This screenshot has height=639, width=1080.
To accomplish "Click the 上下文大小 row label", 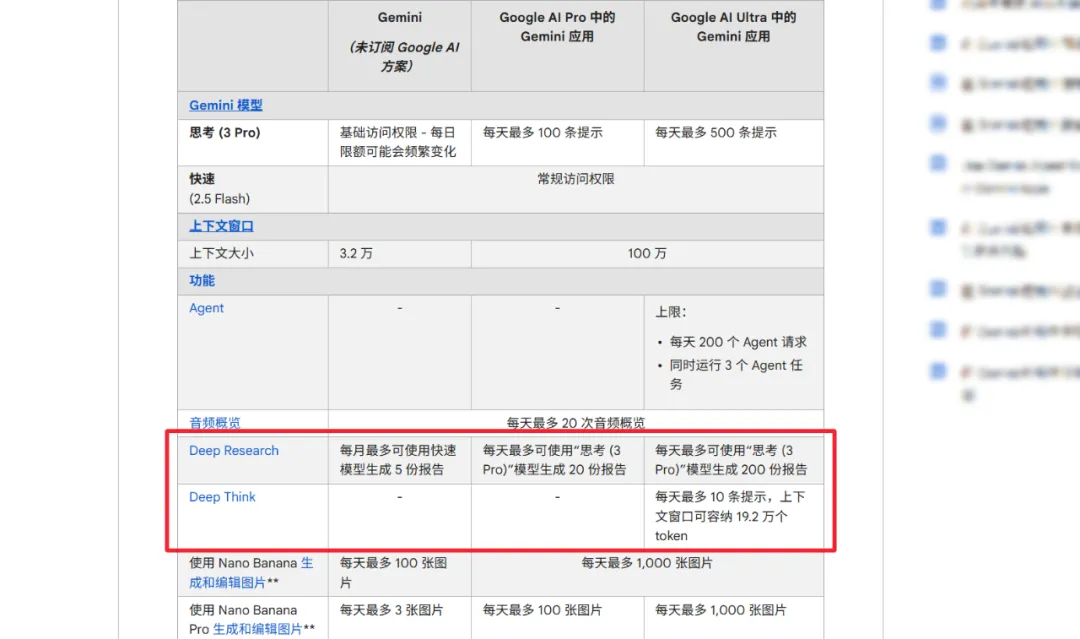I will tap(221, 253).
